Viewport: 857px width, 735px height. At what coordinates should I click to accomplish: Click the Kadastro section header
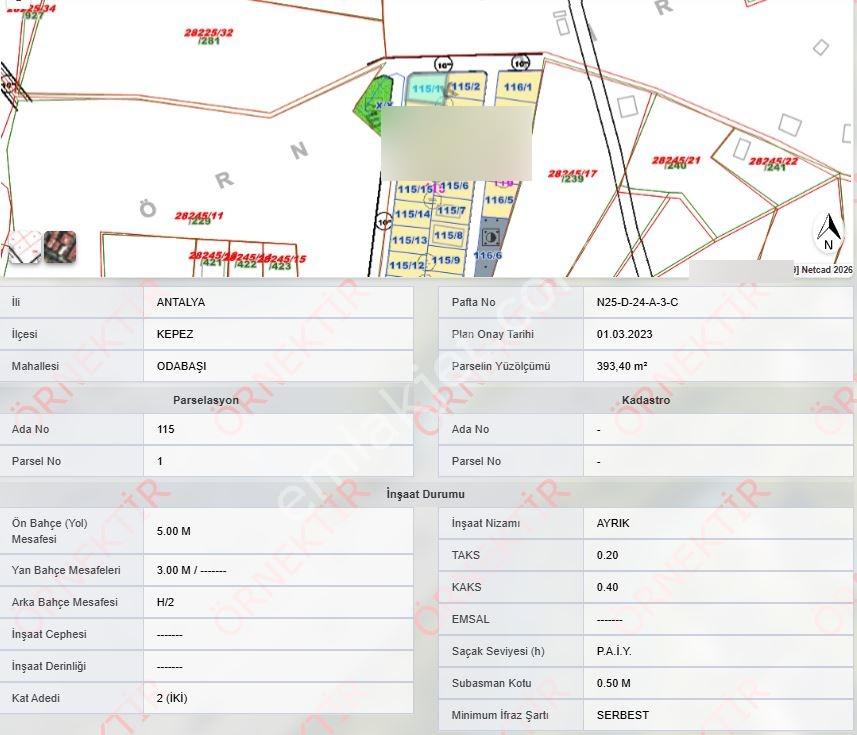646,400
